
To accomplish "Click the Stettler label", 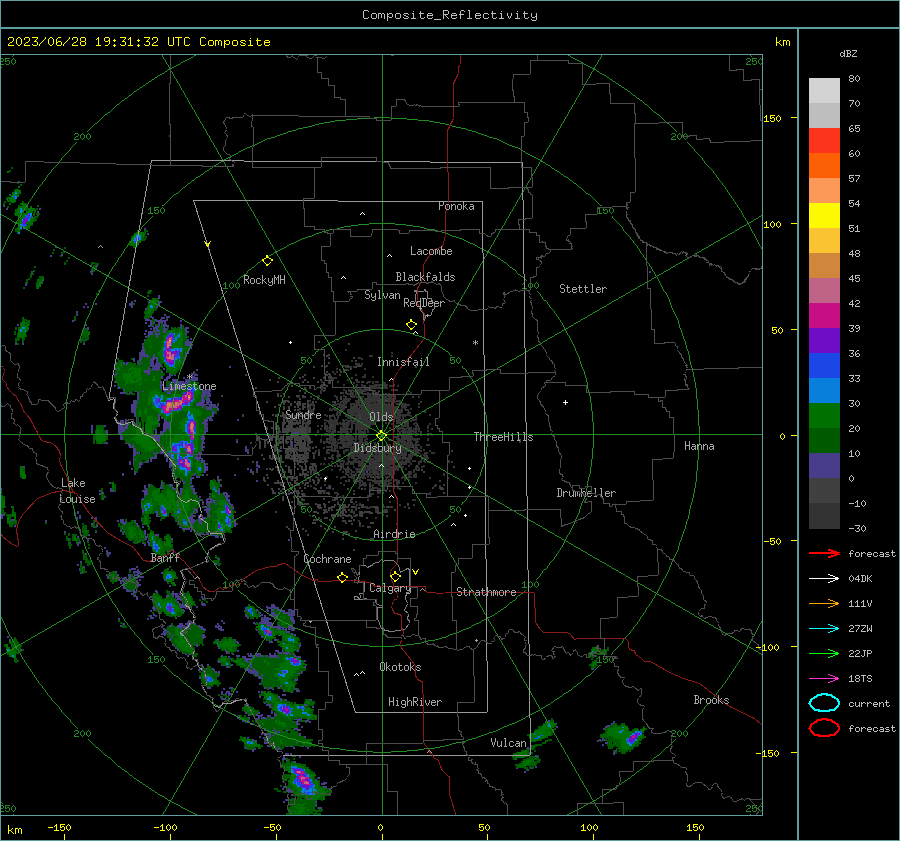I will (583, 289).
